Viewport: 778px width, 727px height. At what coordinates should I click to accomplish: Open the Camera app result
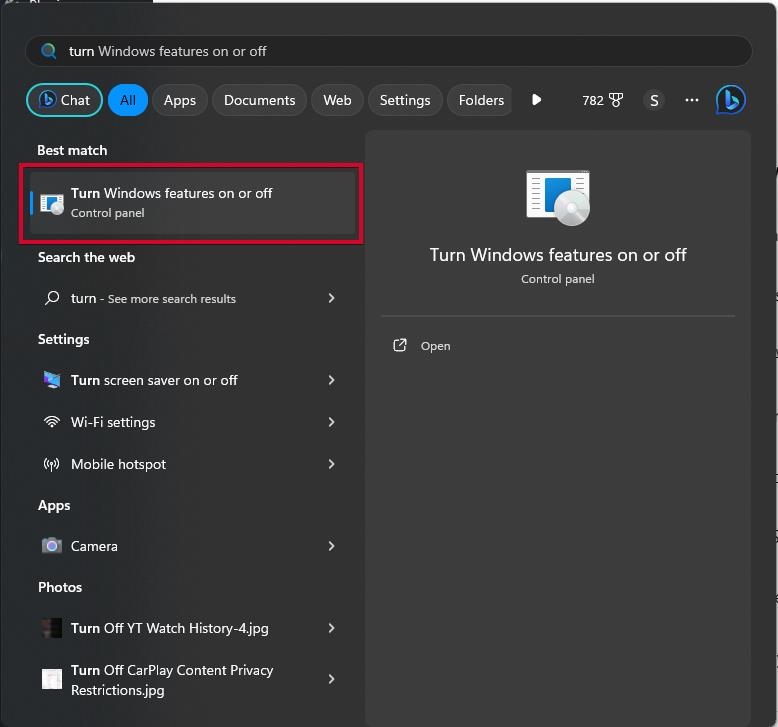(x=94, y=546)
